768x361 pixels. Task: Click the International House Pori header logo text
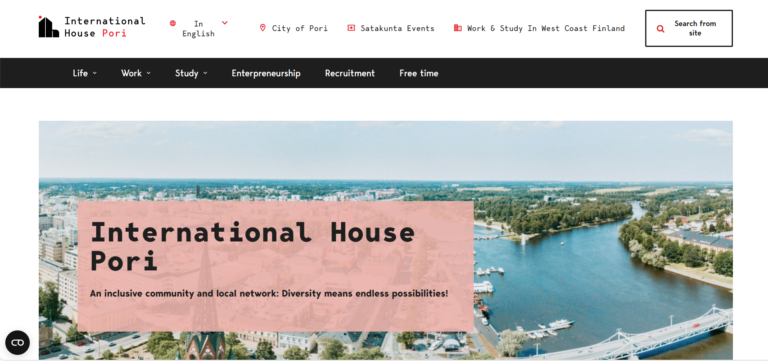point(105,27)
